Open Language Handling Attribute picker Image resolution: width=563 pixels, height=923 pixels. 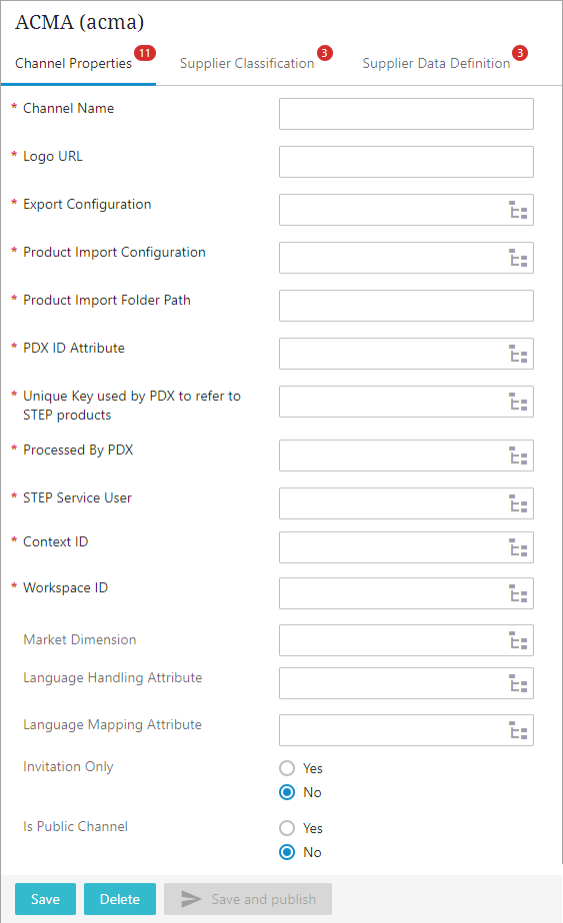tap(518, 683)
